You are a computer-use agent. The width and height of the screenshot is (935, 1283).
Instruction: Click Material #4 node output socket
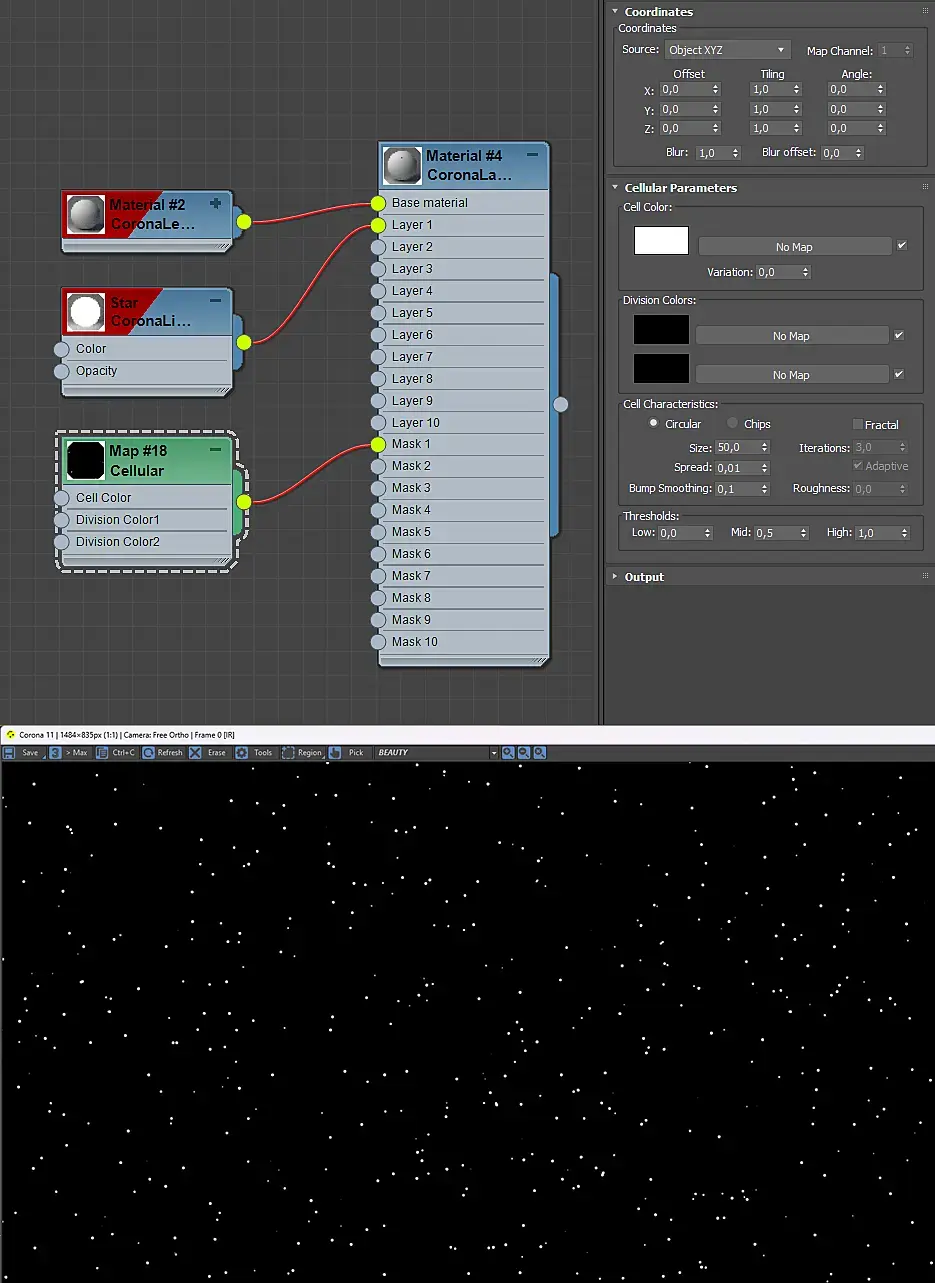[x=561, y=404]
